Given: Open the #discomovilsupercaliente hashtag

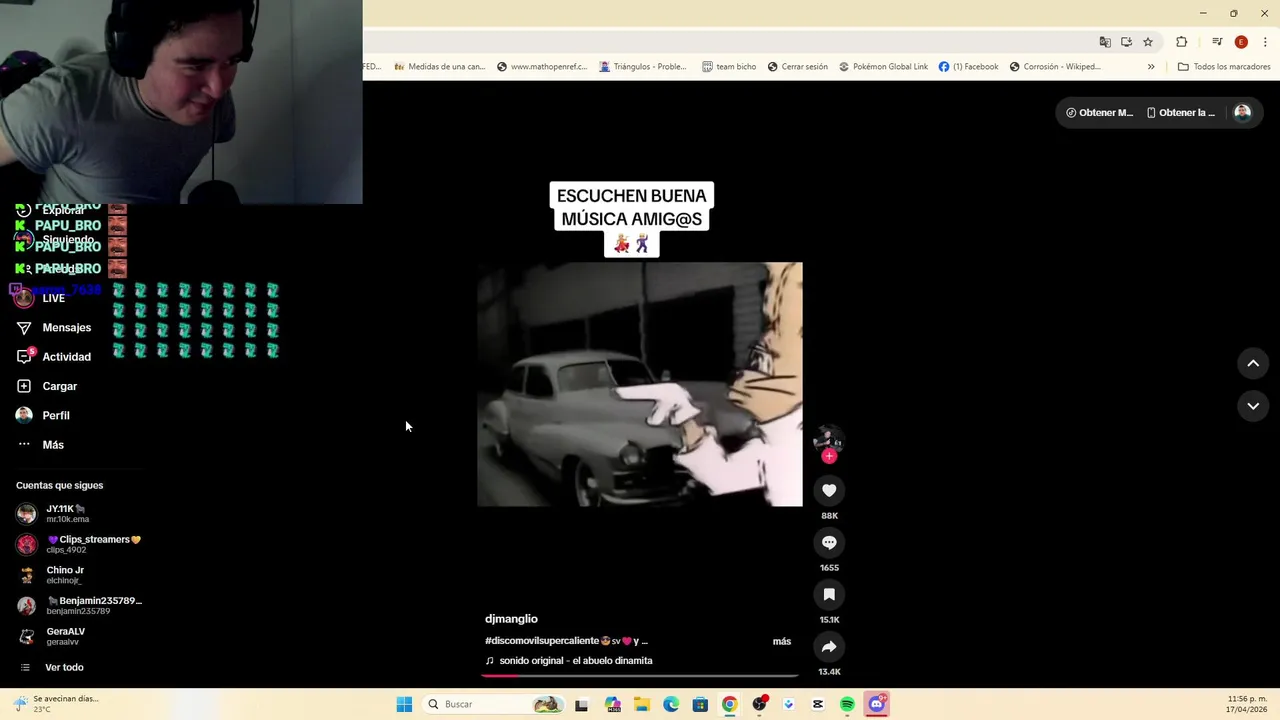Looking at the screenshot, I should [x=542, y=641].
